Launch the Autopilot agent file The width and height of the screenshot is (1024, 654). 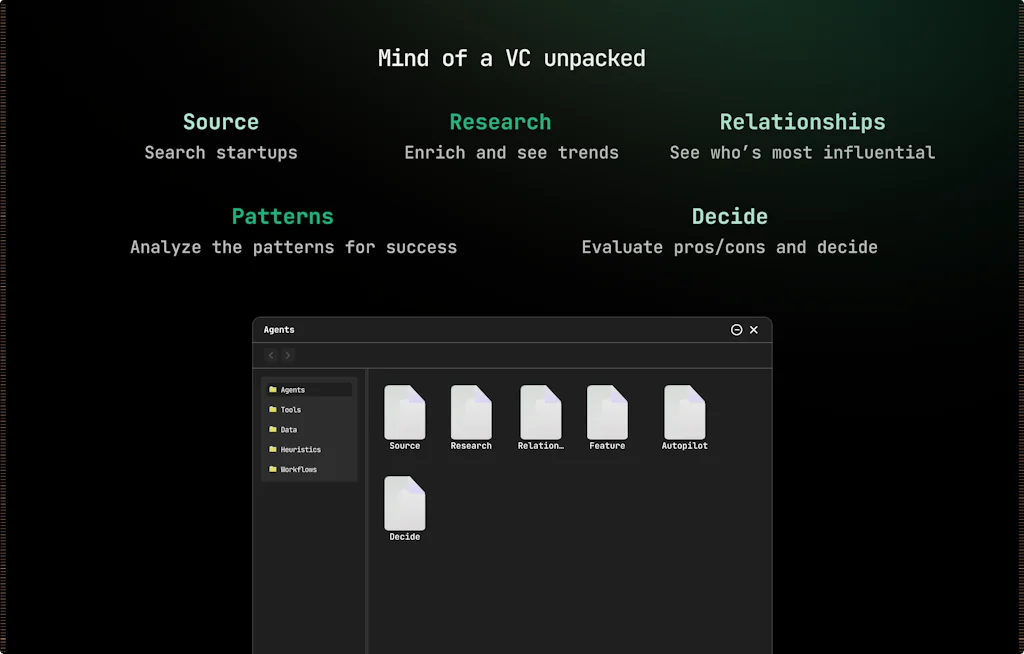684,410
